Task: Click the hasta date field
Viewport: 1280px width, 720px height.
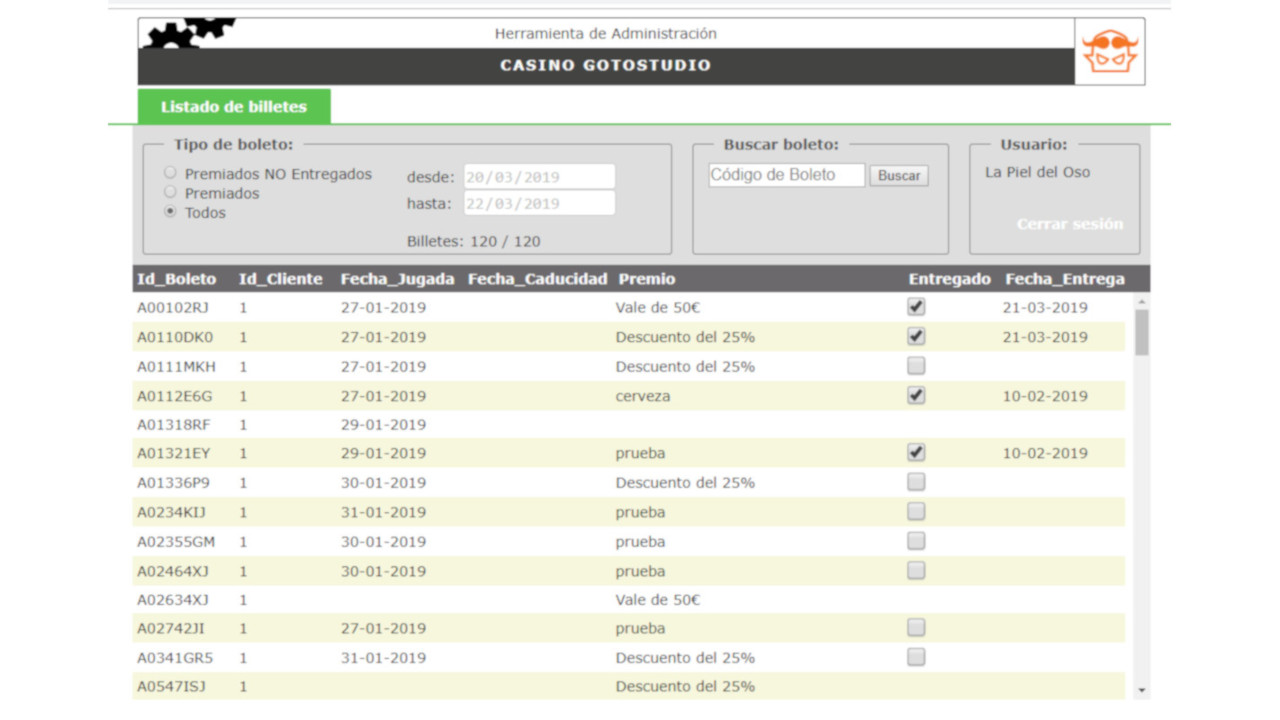Action: (x=539, y=203)
